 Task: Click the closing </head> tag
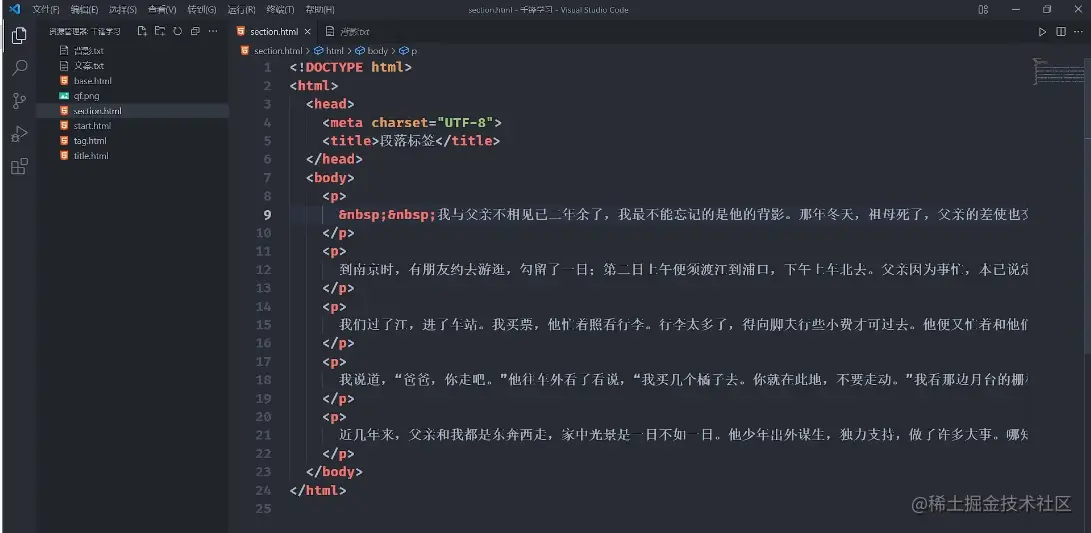pos(334,159)
